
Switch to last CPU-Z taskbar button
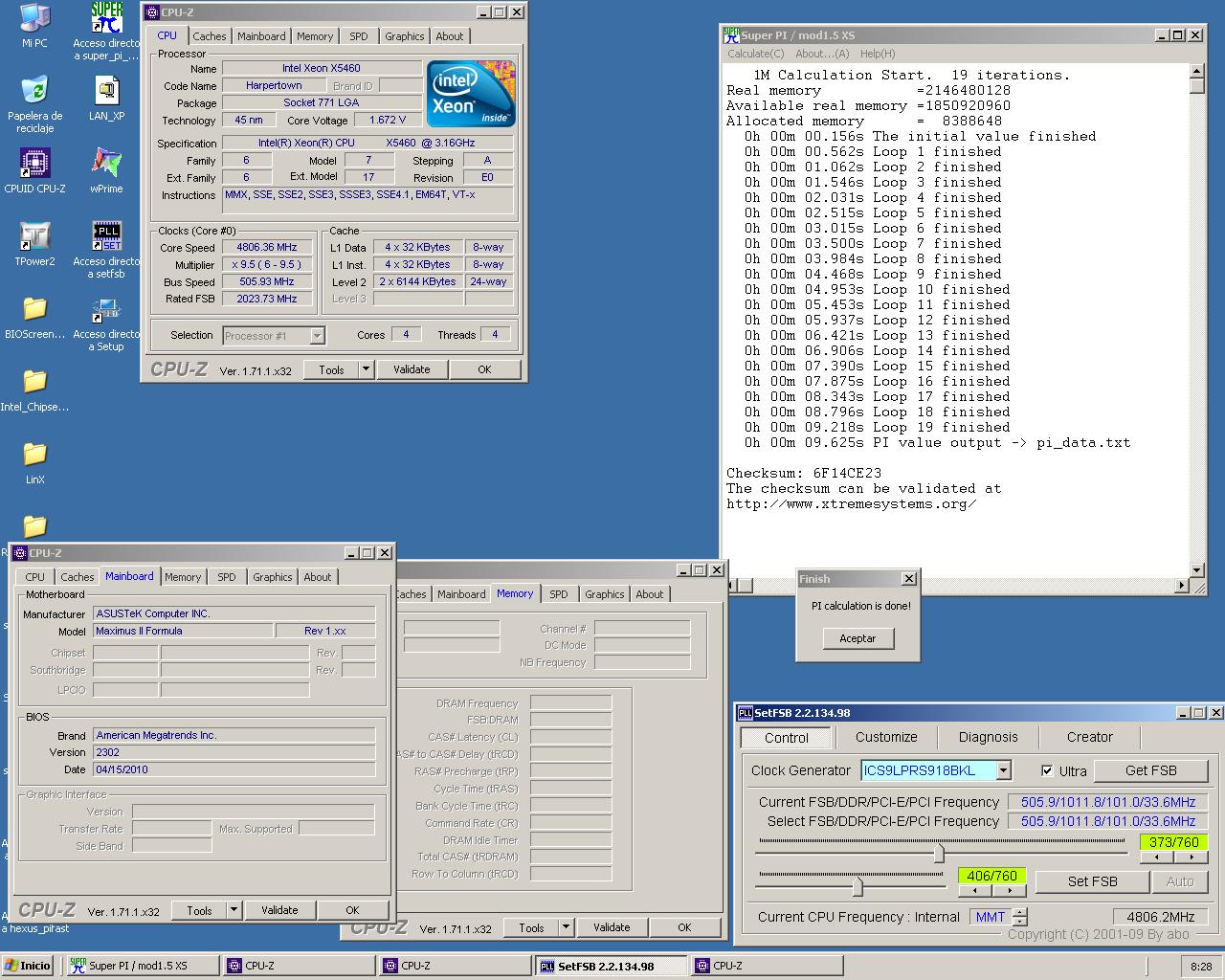pyautogui.click(x=768, y=966)
